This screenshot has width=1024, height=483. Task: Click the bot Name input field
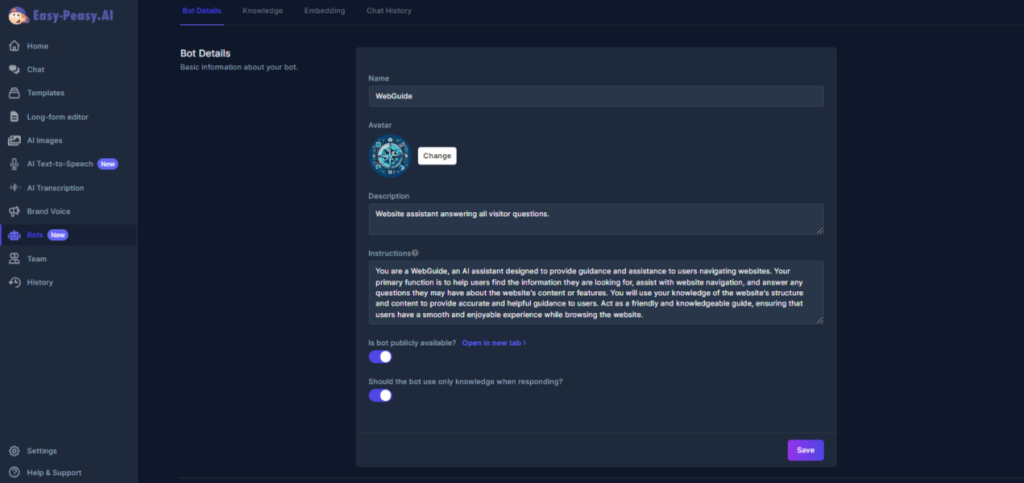[595, 96]
